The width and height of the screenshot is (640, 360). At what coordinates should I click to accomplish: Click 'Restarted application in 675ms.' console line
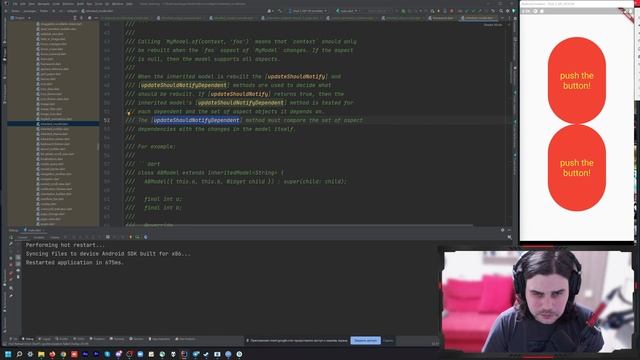(75, 262)
